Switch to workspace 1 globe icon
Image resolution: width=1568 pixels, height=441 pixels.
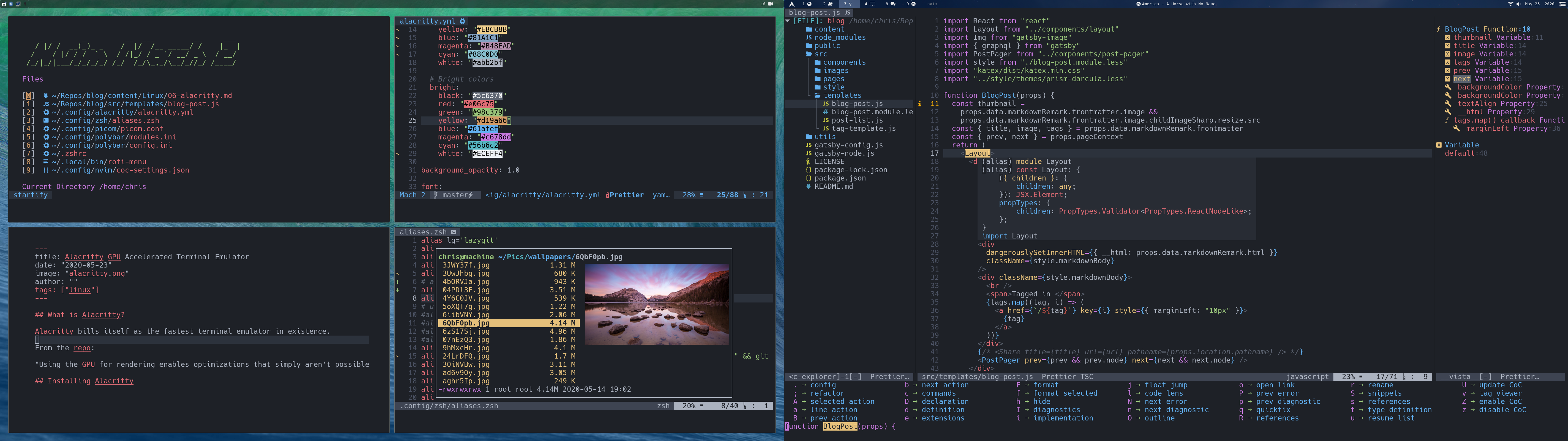(809, 4)
